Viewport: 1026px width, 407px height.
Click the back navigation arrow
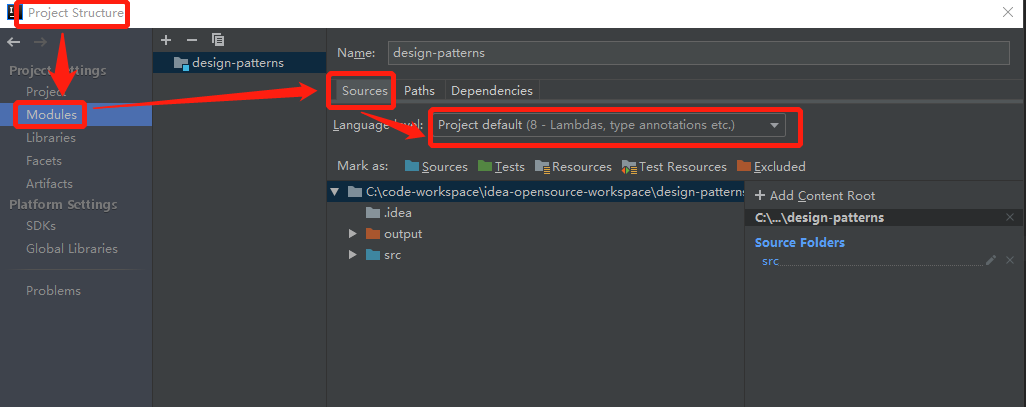(14, 42)
